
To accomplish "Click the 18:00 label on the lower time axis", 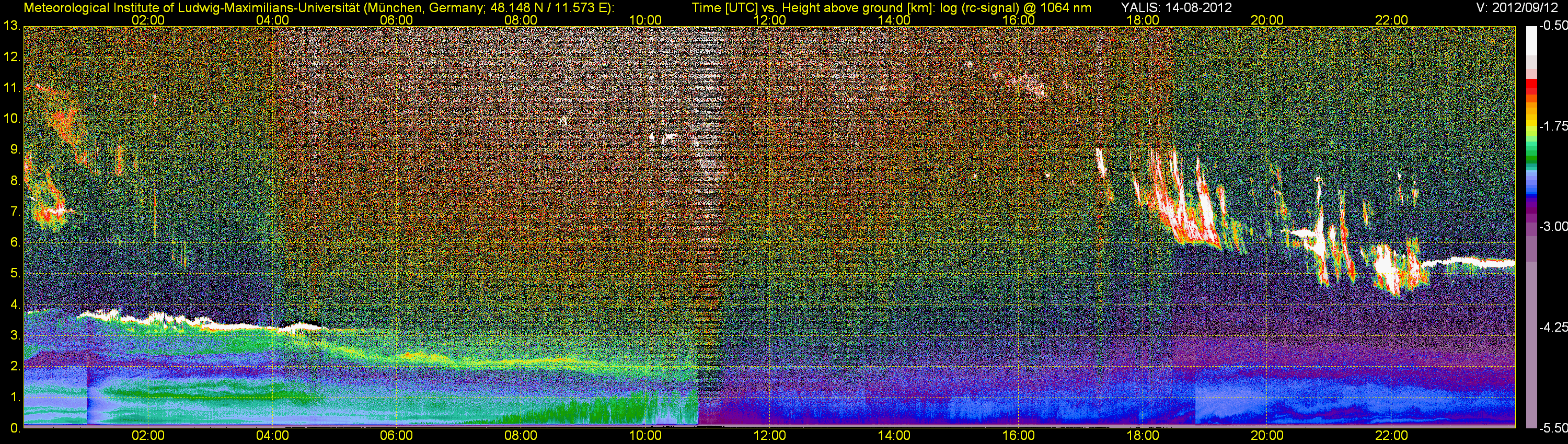I will 1143,436.
